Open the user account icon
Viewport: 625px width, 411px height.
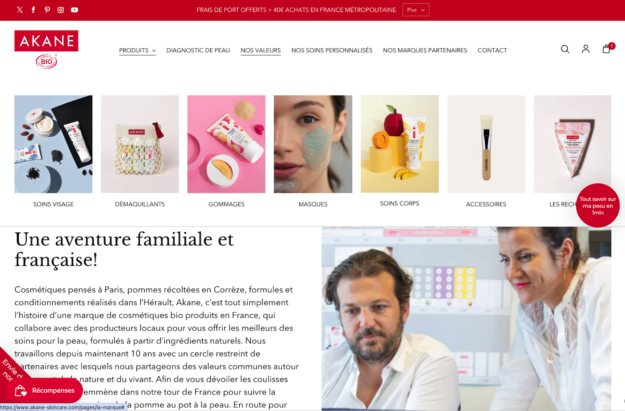tap(586, 49)
